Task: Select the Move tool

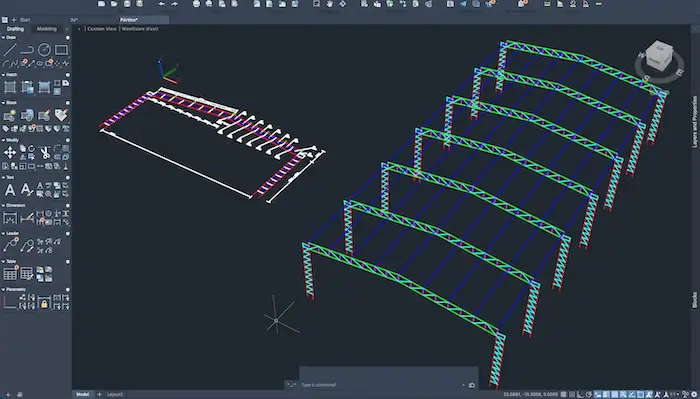Action: pyautogui.click(x=10, y=153)
